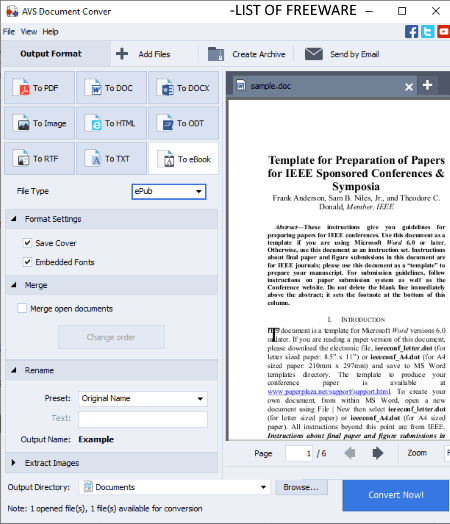The width and height of the screenshot is (450, 524).
Task: Open the Twitter icon link
Action: pyautogui.click(x=427, y=32)
